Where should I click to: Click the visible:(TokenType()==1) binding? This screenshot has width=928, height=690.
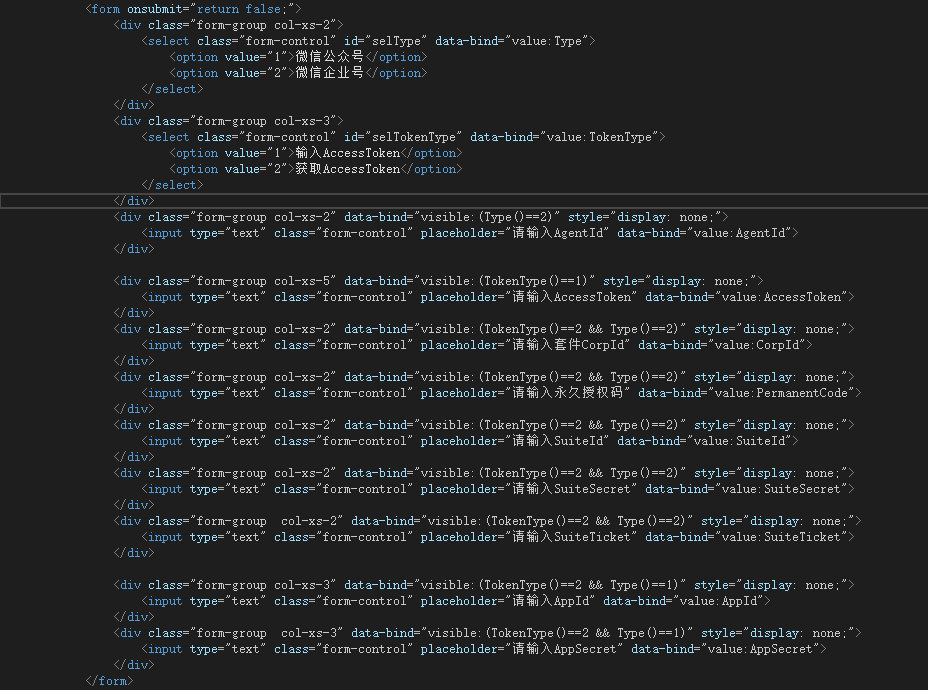pyautogui.click(x=505, y=280)
